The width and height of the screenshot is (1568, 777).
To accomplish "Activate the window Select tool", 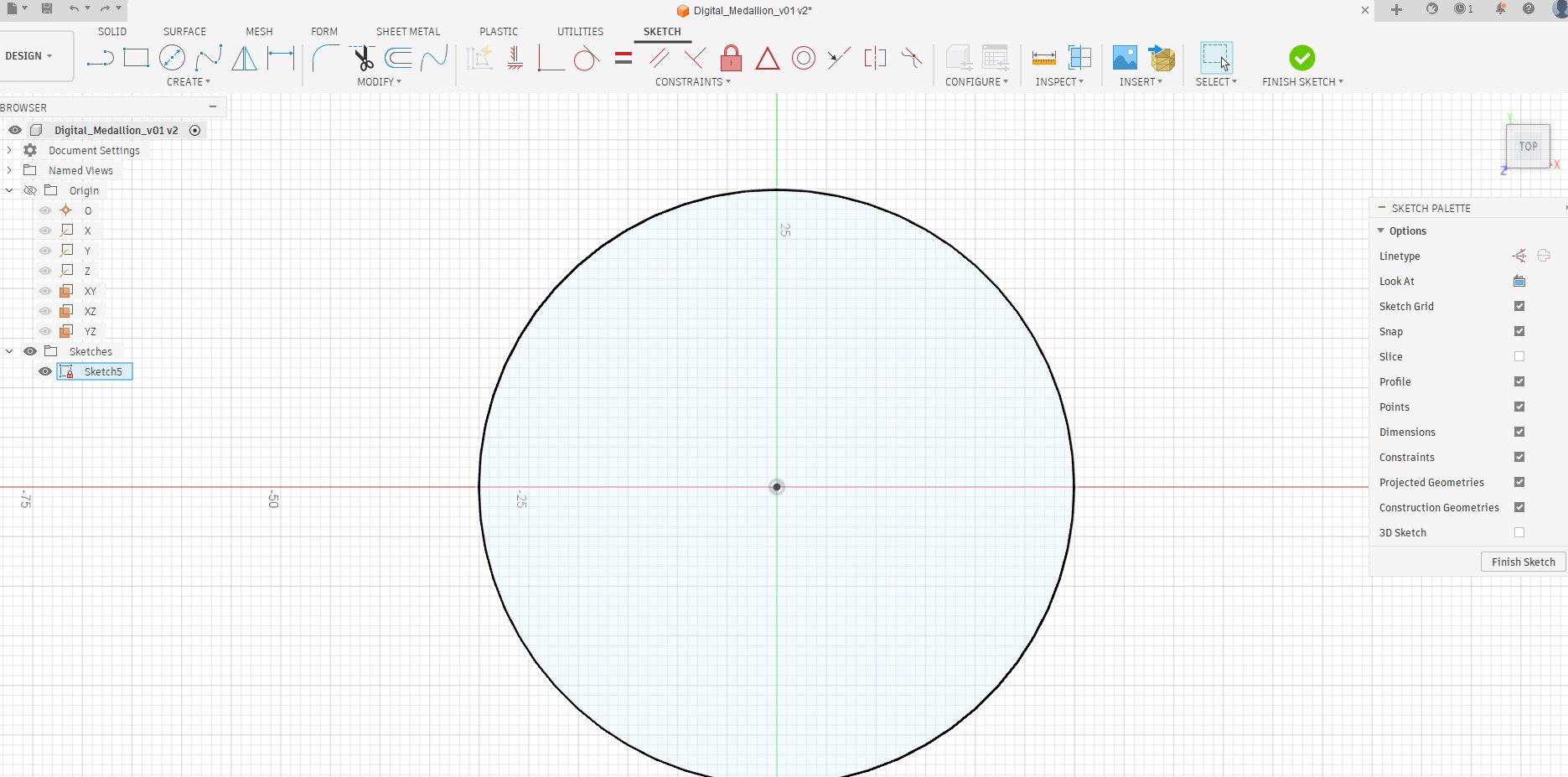I will point(1216,58).
